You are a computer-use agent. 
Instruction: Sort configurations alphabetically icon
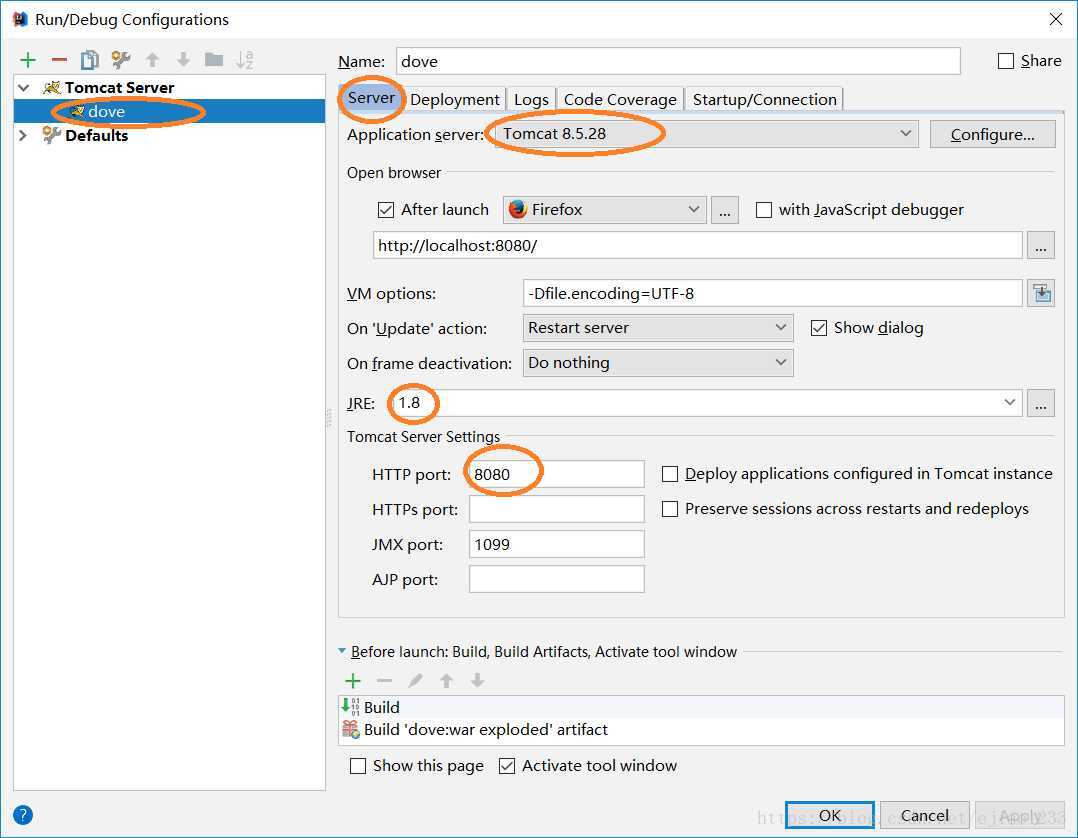[245, 60]
